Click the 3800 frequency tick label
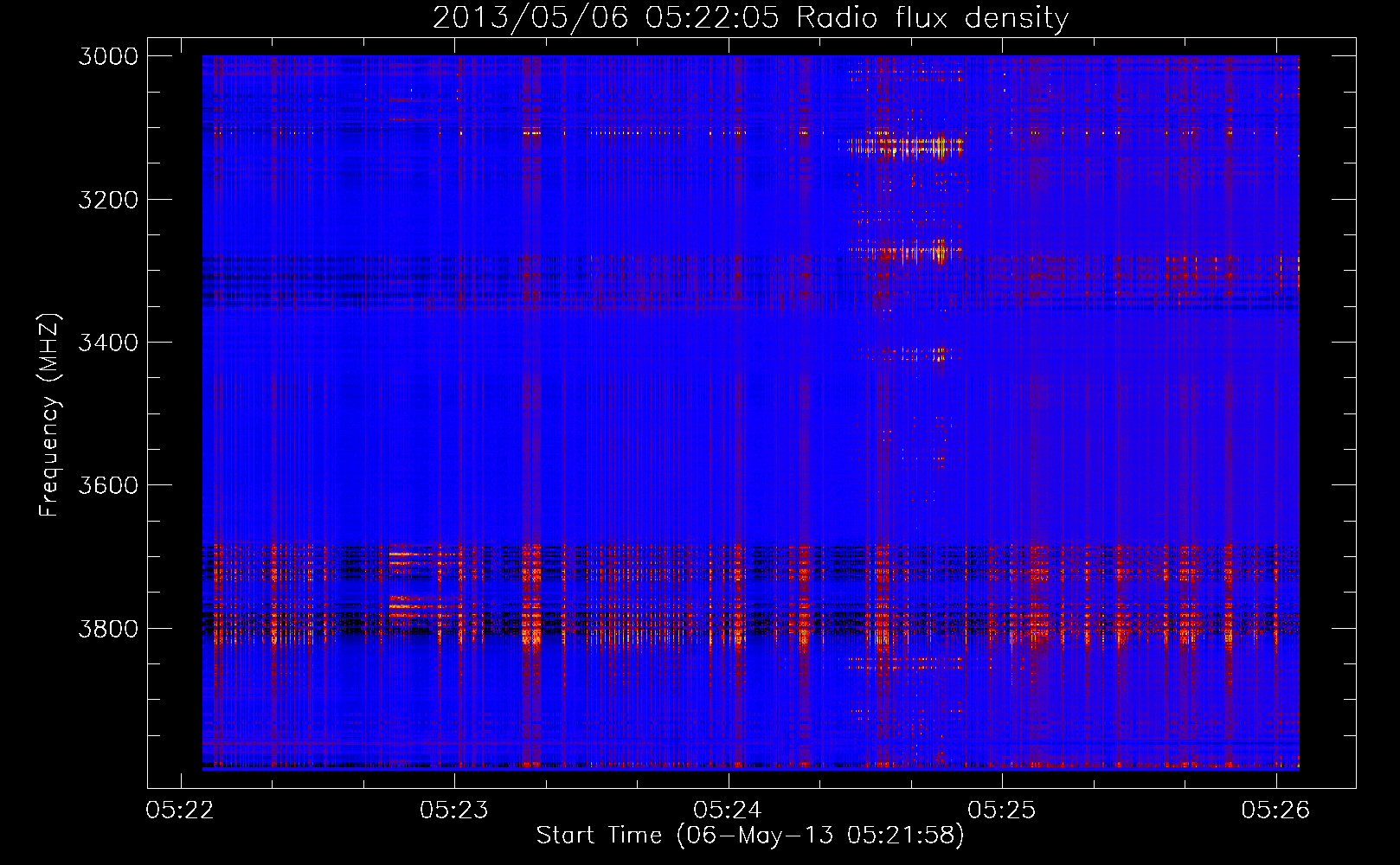1400x865 pixels. click(108, 628)
